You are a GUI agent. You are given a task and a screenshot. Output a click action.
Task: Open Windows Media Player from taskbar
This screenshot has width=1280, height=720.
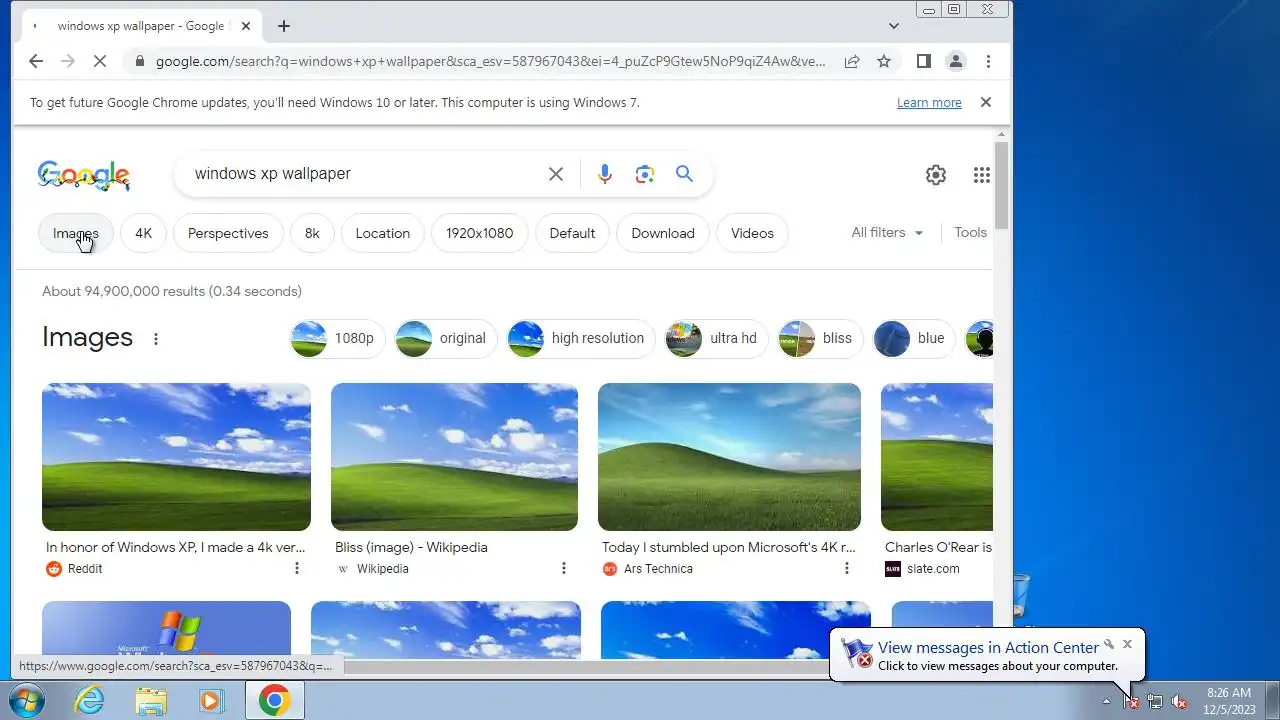[211, 700]
